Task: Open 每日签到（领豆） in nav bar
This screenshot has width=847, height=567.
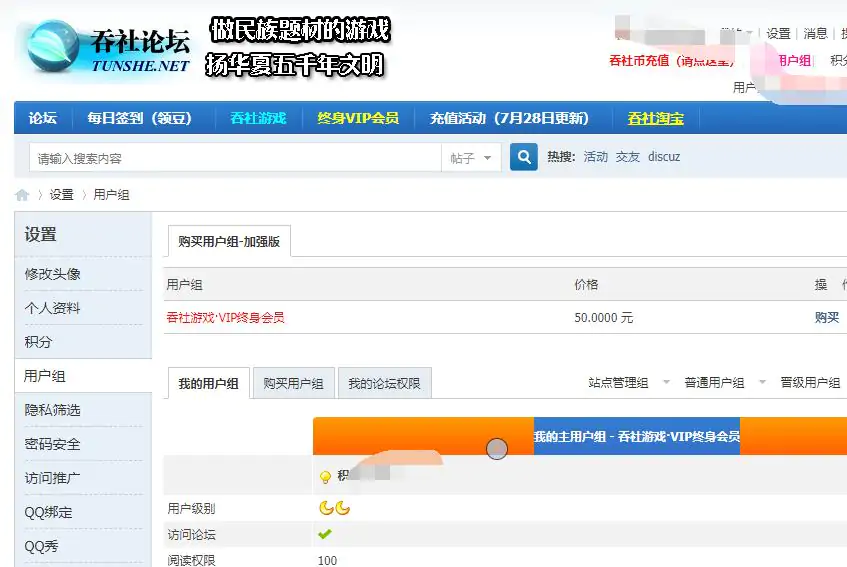Action: (140, 118)
